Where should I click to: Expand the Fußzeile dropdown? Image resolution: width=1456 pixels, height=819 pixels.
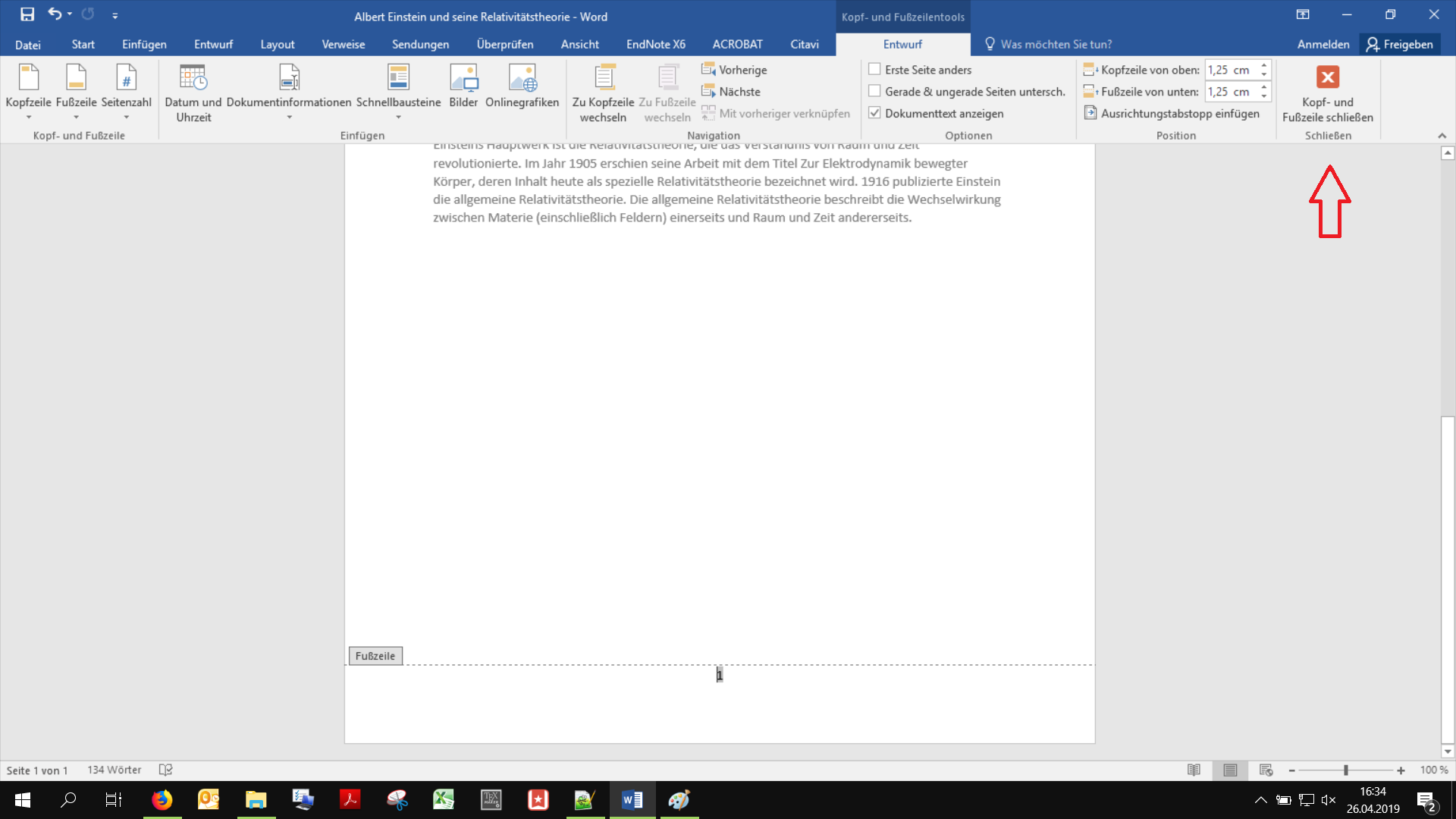coord(76,118)
